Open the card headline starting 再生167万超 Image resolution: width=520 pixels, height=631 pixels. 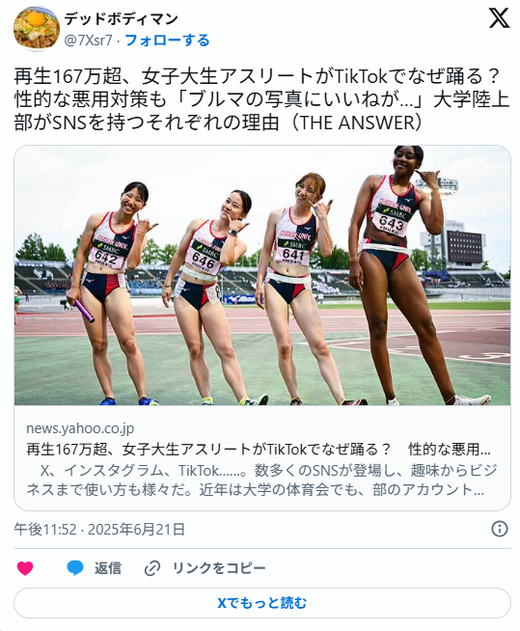tap(258, 449)
